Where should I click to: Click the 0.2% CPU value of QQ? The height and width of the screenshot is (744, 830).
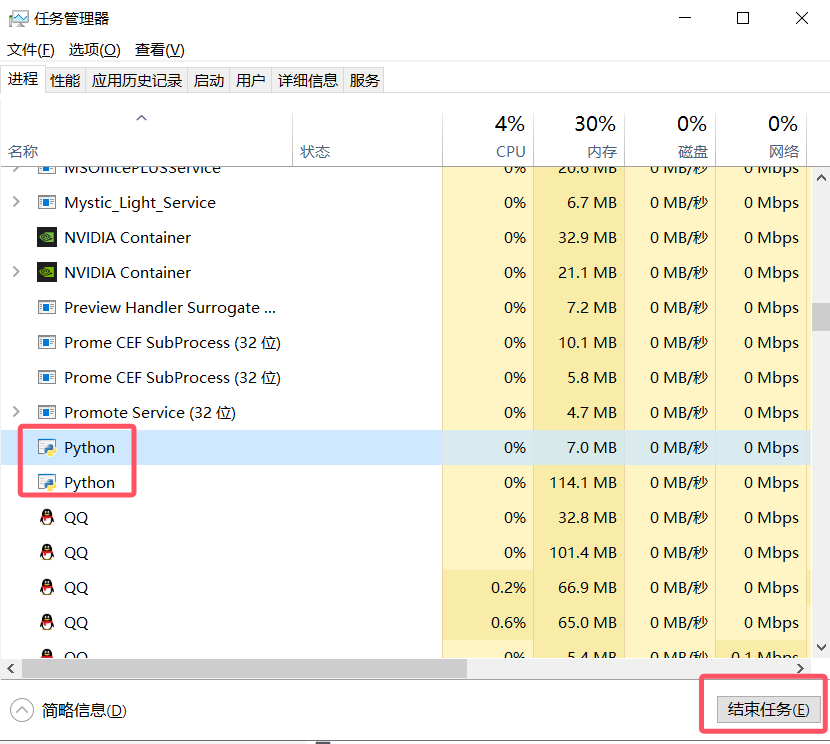click(x=508, y=587)
